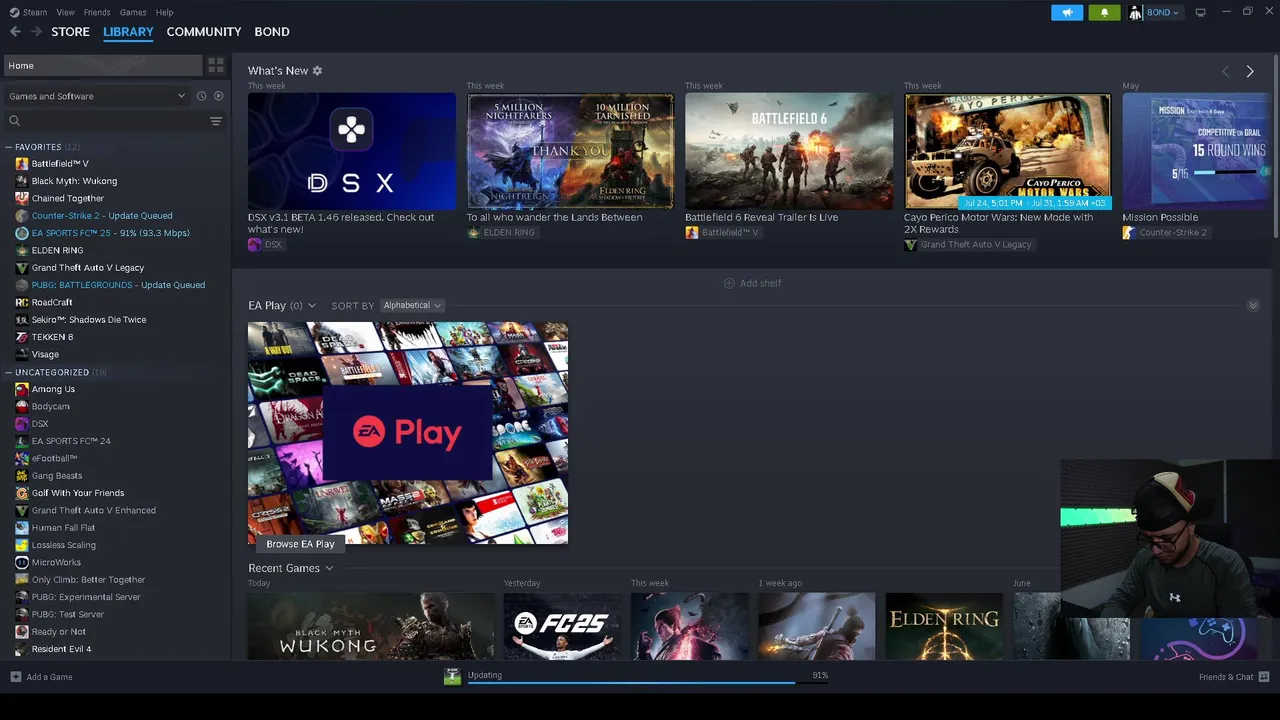Open the BOND account dropdown
The height and width of the screenshot is (720, 1280).
[1162, 12]
